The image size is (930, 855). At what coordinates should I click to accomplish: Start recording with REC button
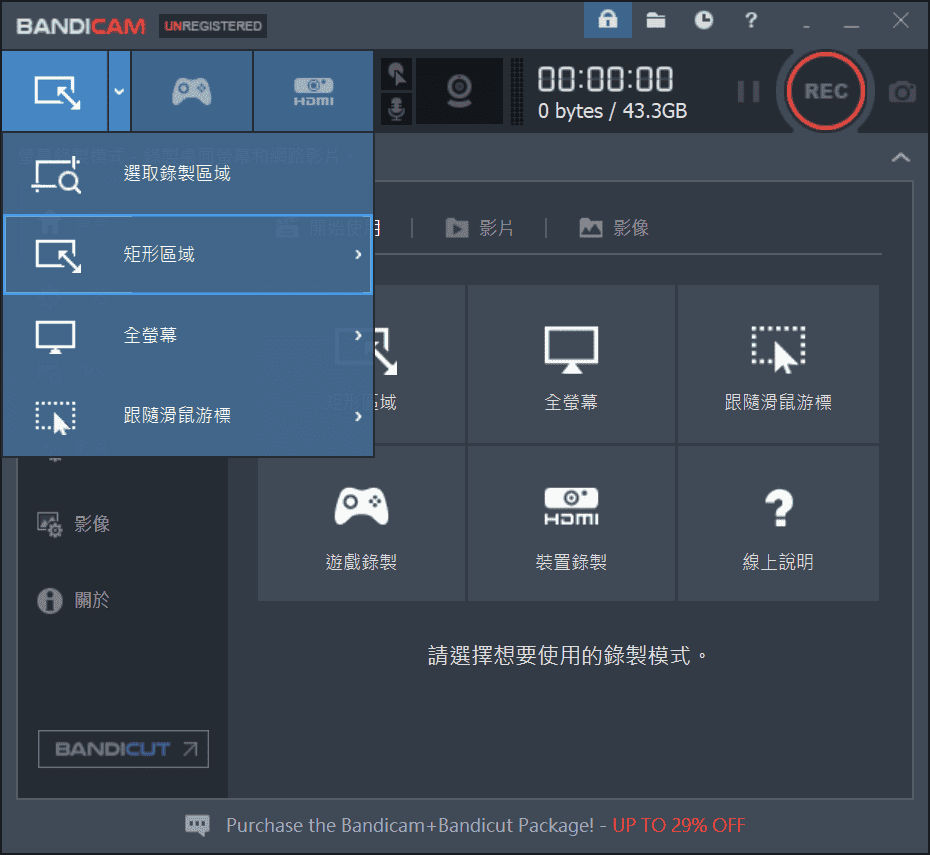[x=826, y=91]
